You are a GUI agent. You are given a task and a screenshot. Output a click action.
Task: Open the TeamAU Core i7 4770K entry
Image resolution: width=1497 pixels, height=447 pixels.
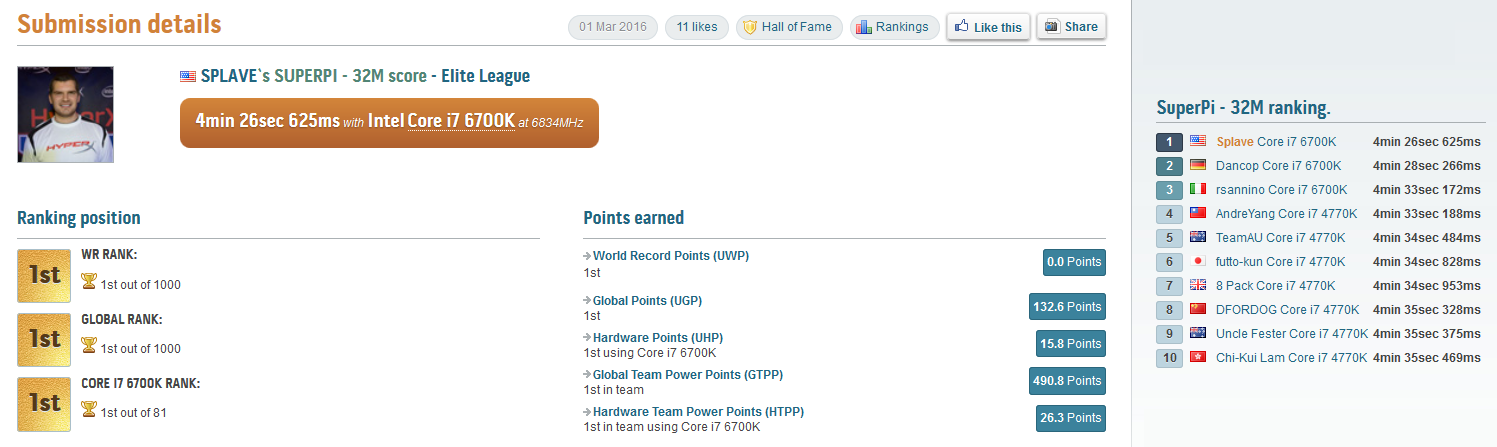(x=1280, y=238)
